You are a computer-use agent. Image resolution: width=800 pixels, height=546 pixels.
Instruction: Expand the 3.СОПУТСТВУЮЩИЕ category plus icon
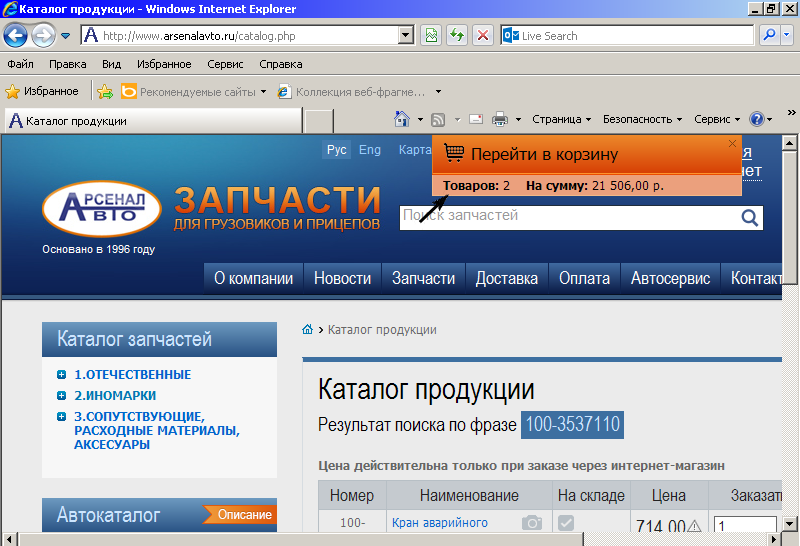coord(62,416)
